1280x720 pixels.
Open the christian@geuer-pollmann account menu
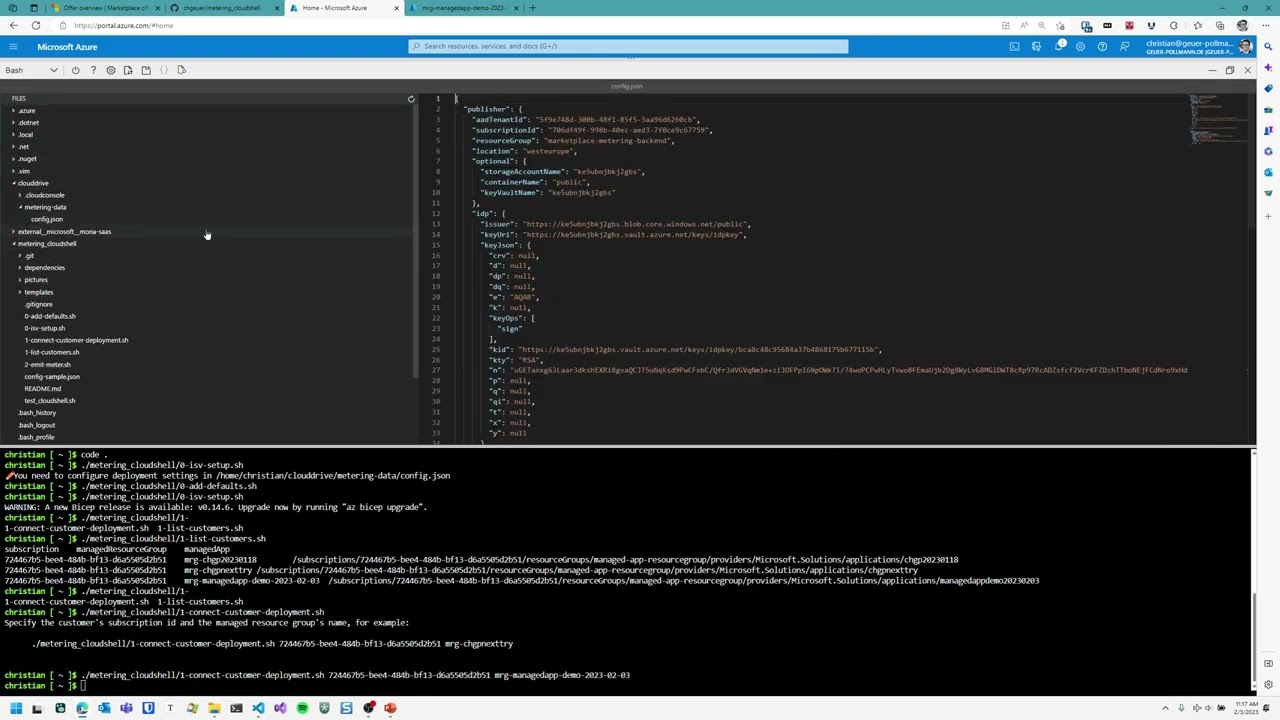click(1198, 47)
